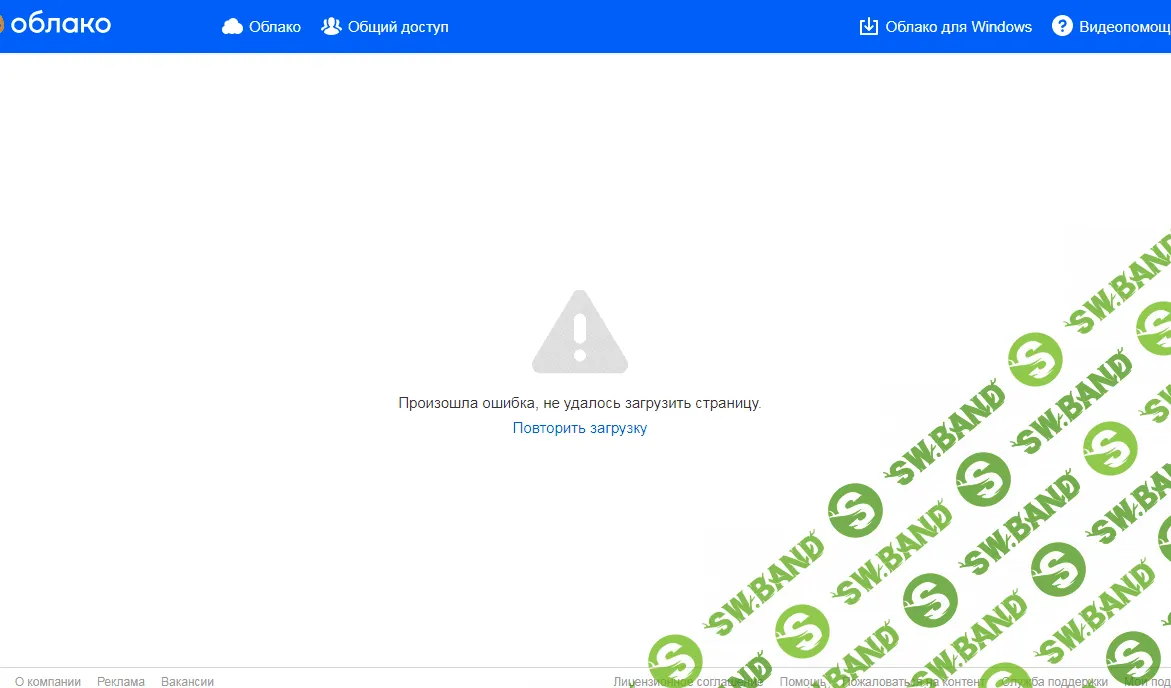1171x688 pixels.
Task: Click the download icon for Windows client
Action: point(869,26)
